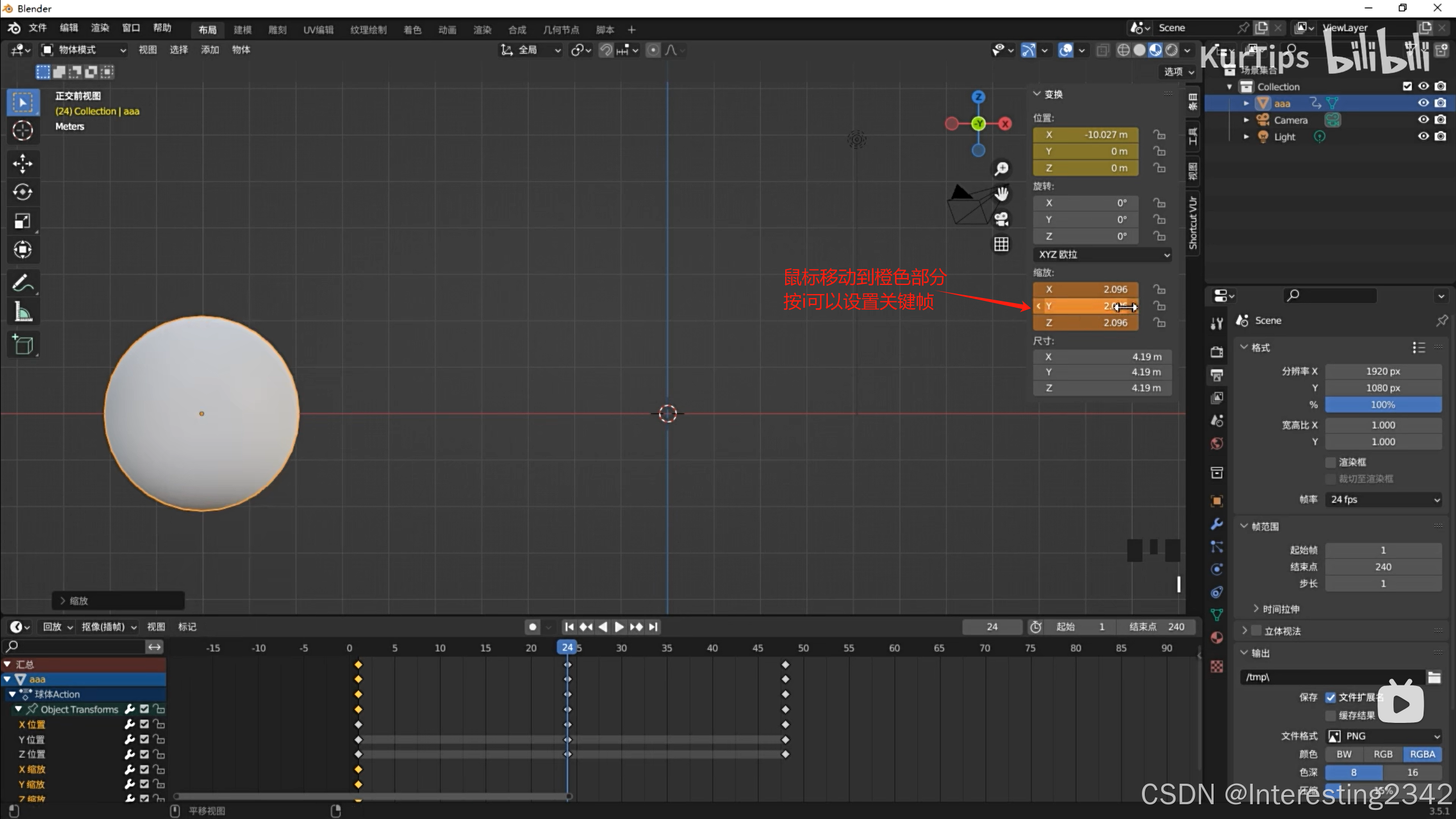Select the Rotate tool in toolbar
The image size is (1456, 819).
(x=22, y=192)
